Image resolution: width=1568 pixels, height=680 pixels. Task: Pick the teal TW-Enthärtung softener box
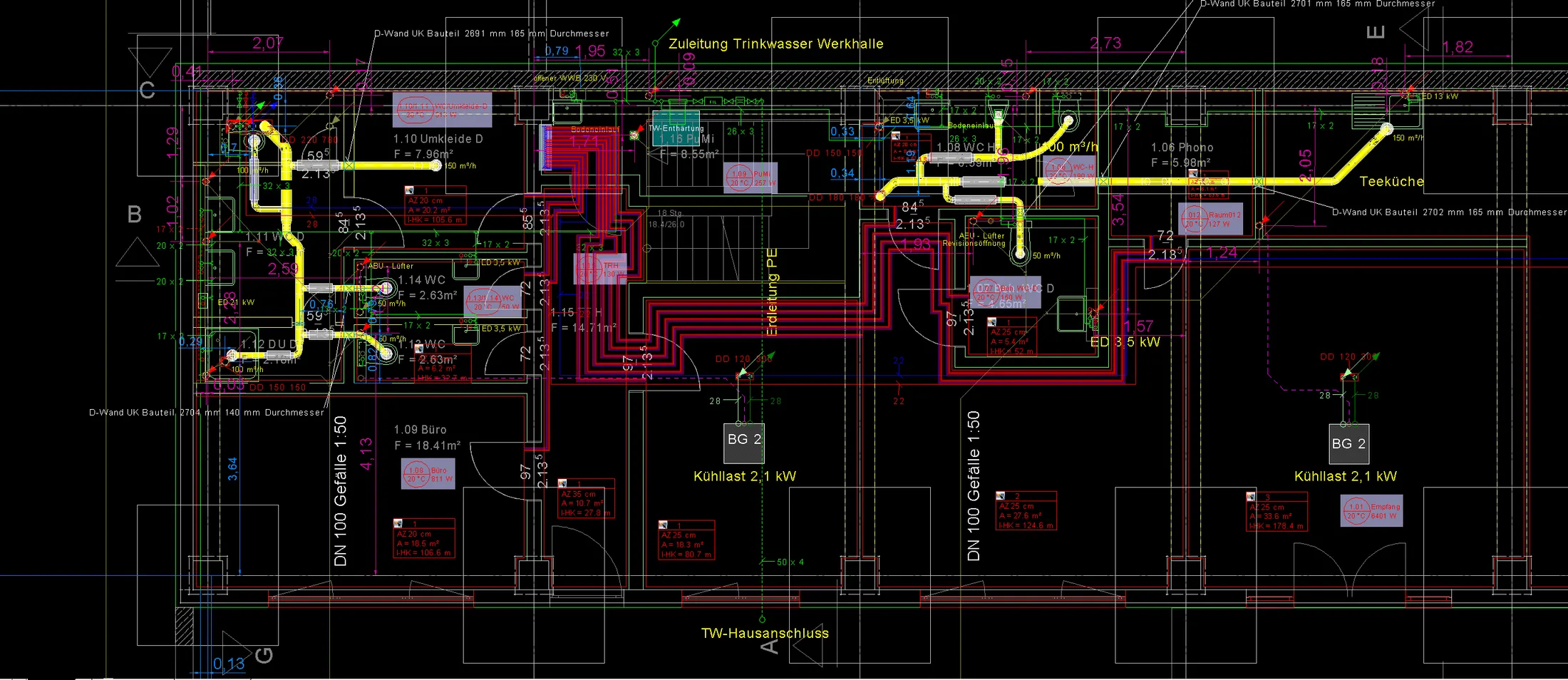coord(677,128)
